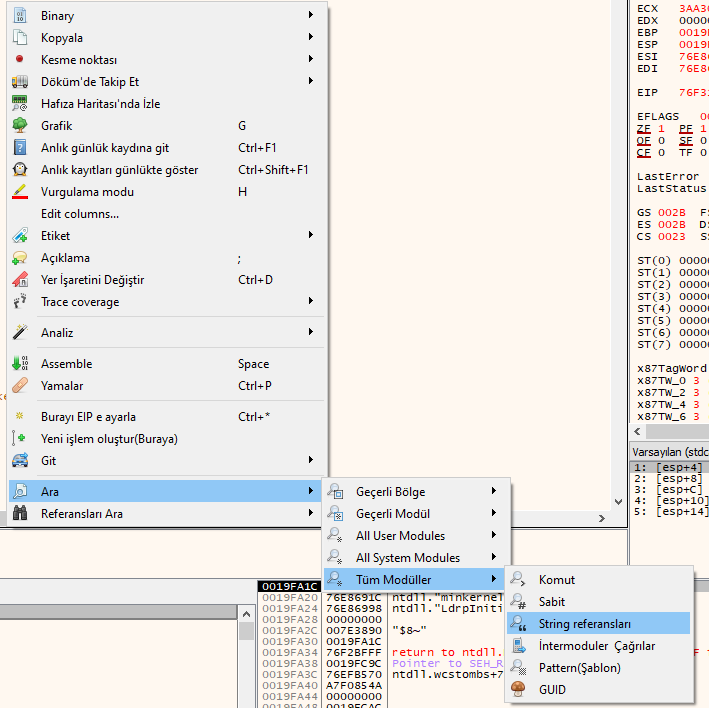
Task: Click the red Kesme noktası breakpoint icon
Action: point(19,59)
